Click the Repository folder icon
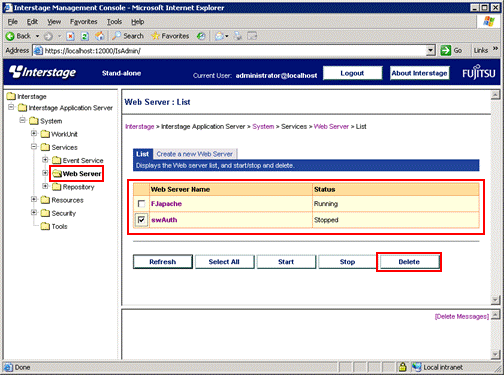The width and height of the screenshot is (504, 375). [57, 187]
